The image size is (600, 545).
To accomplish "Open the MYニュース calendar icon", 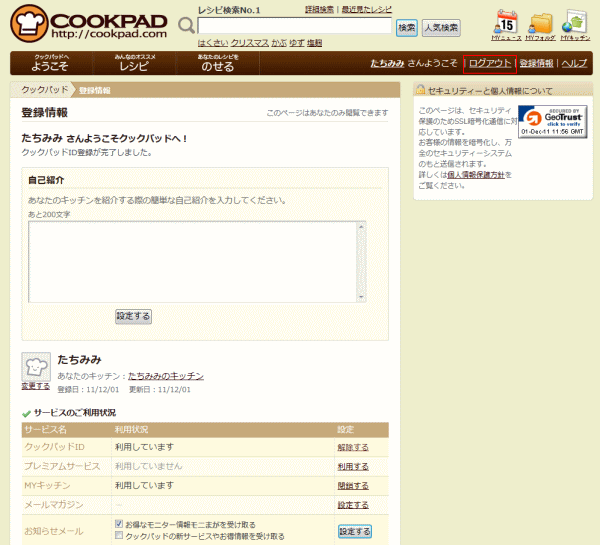I will (506, 22).
